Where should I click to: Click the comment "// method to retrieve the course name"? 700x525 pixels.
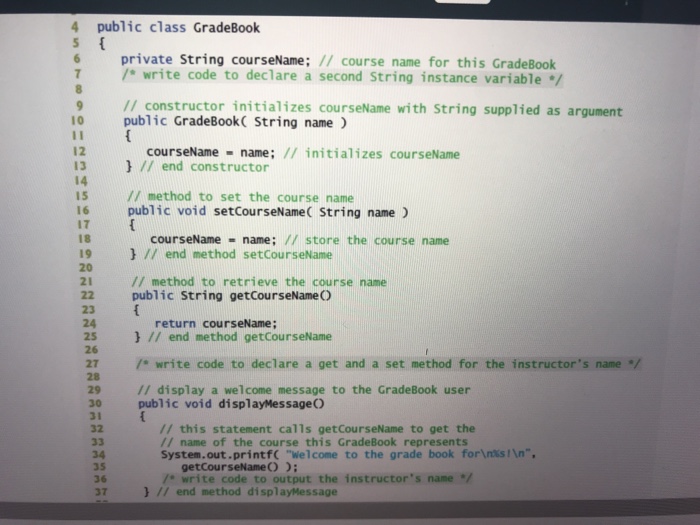(x=259, y=282)
